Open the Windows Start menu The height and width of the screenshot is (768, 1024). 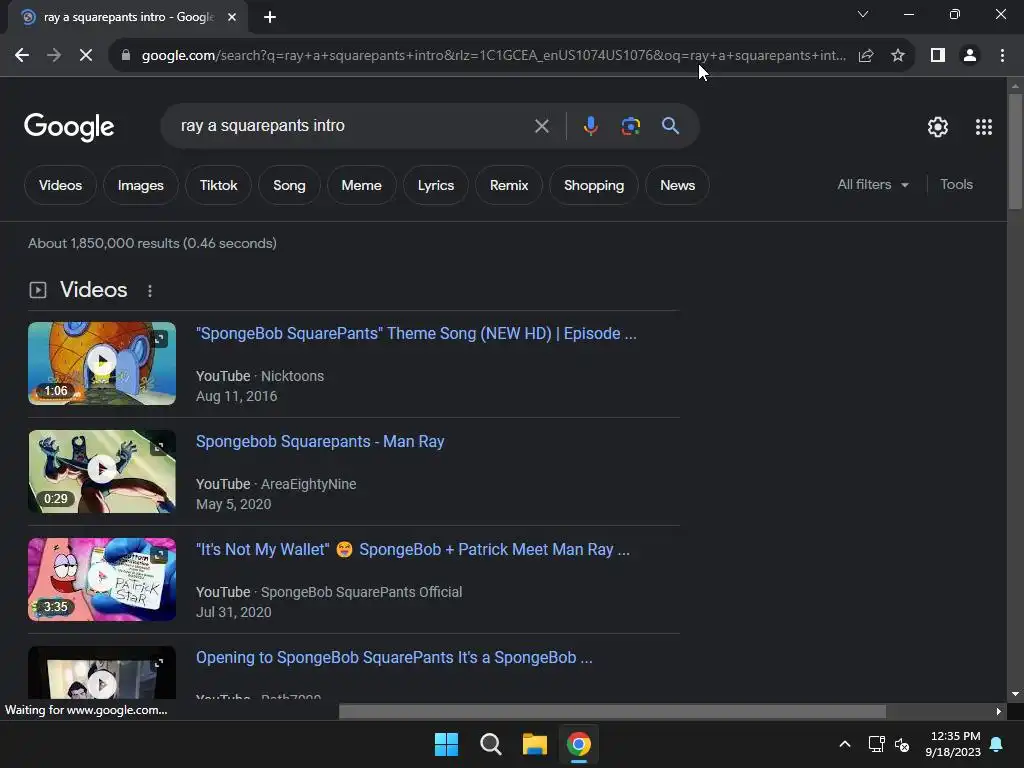click(447, 744)
